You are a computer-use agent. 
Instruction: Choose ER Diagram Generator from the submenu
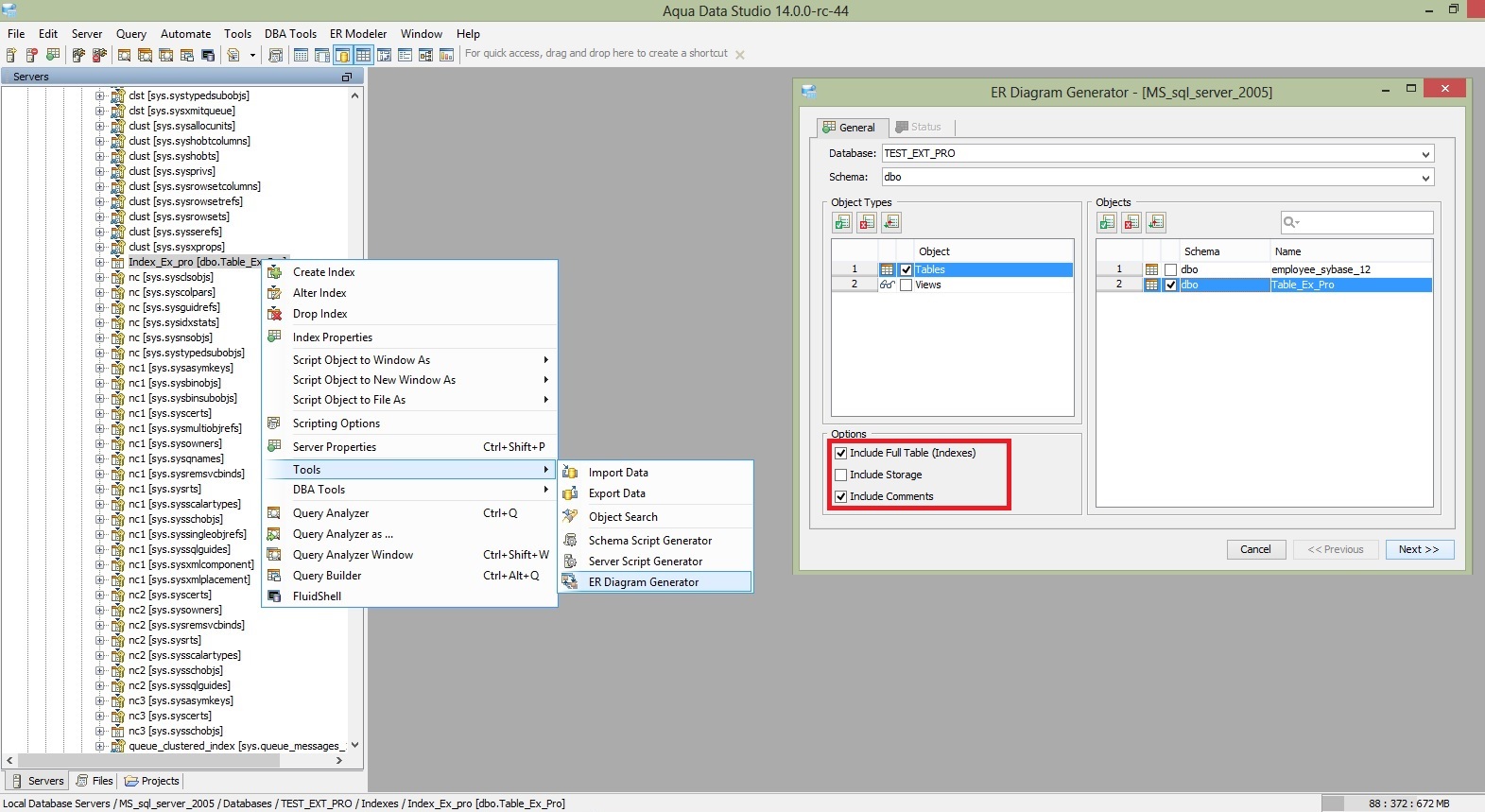coord(656,582)
